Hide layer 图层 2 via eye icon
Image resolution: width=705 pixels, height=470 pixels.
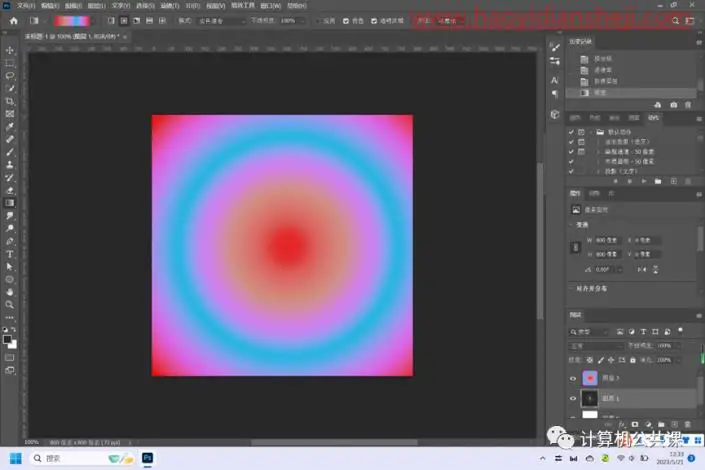tap(573, 379)
